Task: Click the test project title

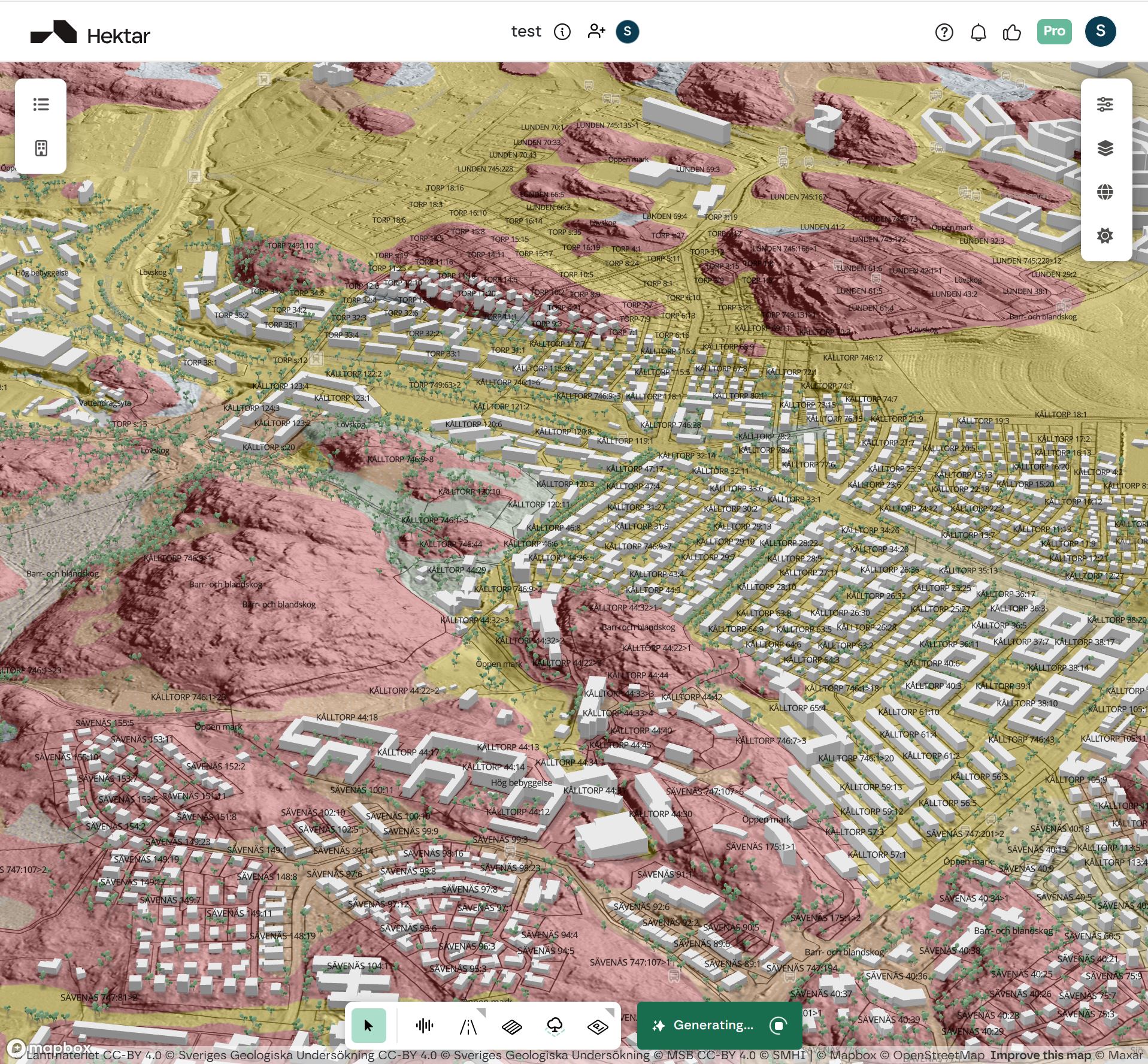Action: 526,32
